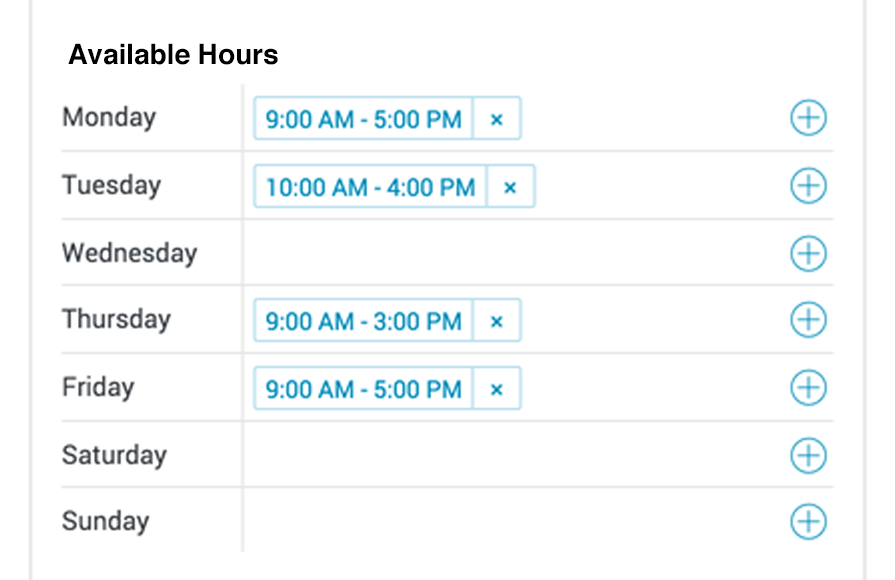Screen dimensions: 895x580
Task: Add a time slot to Tuesday
Action: tap(808, 186)
